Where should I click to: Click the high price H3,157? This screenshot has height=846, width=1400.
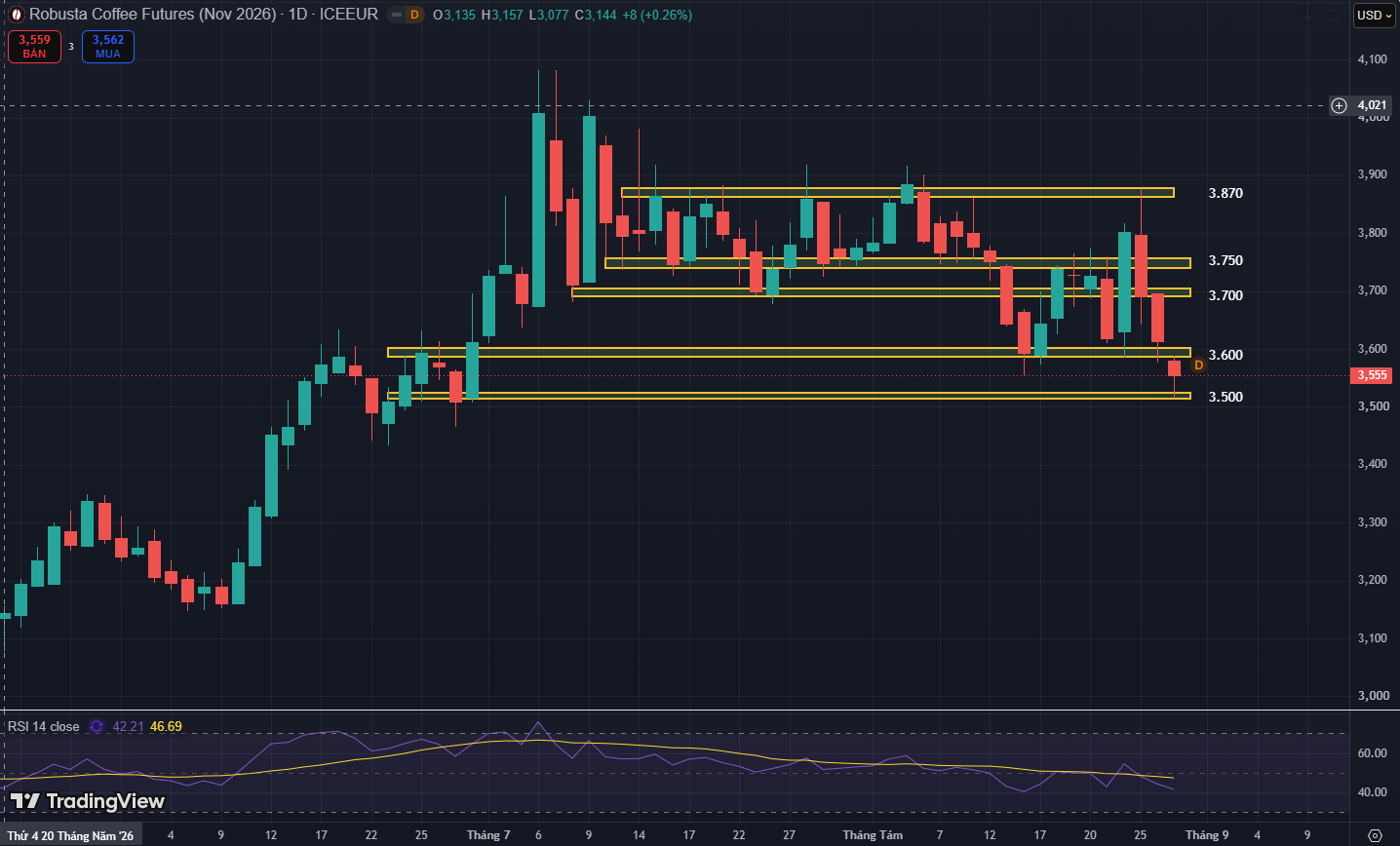click(502, 15)
